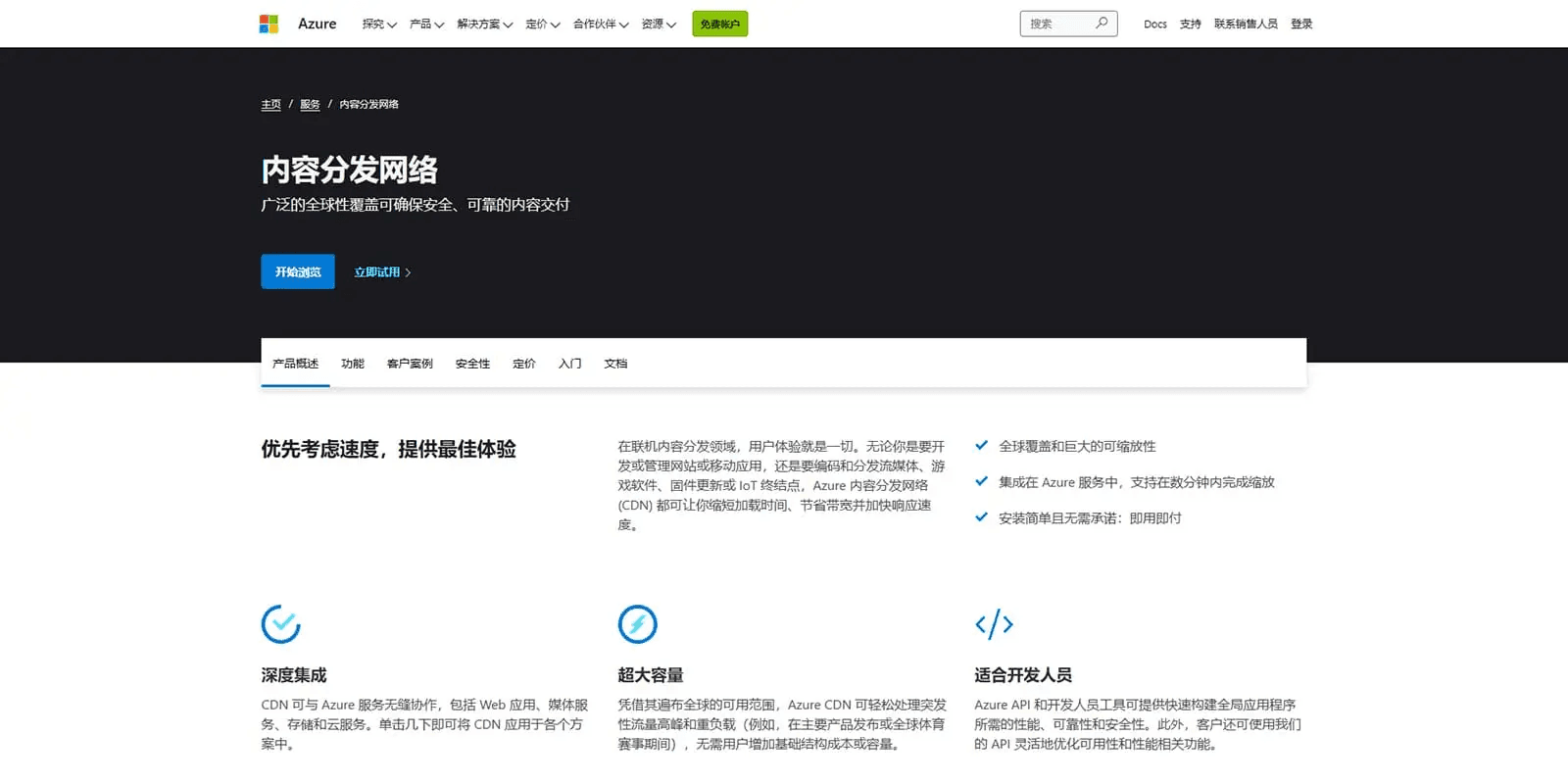Open the Docs link
Screen dimensions: 1568x784
coord(1155,24)
